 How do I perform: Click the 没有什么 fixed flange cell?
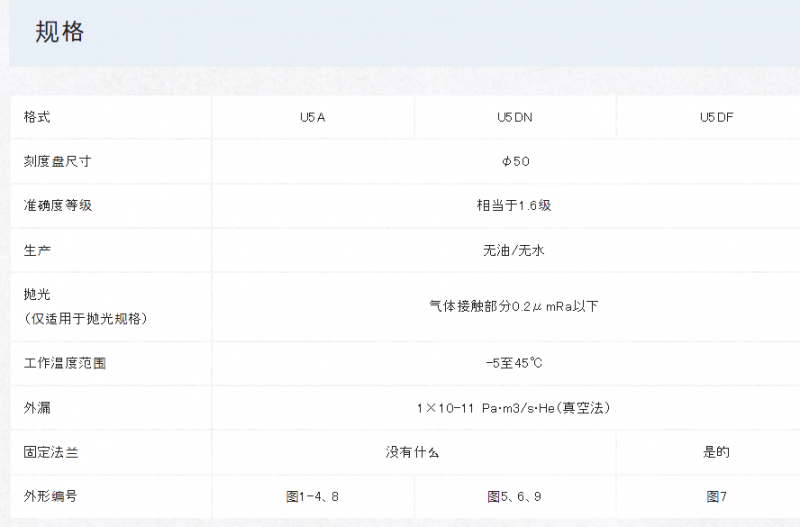click(x=412, y=452)
